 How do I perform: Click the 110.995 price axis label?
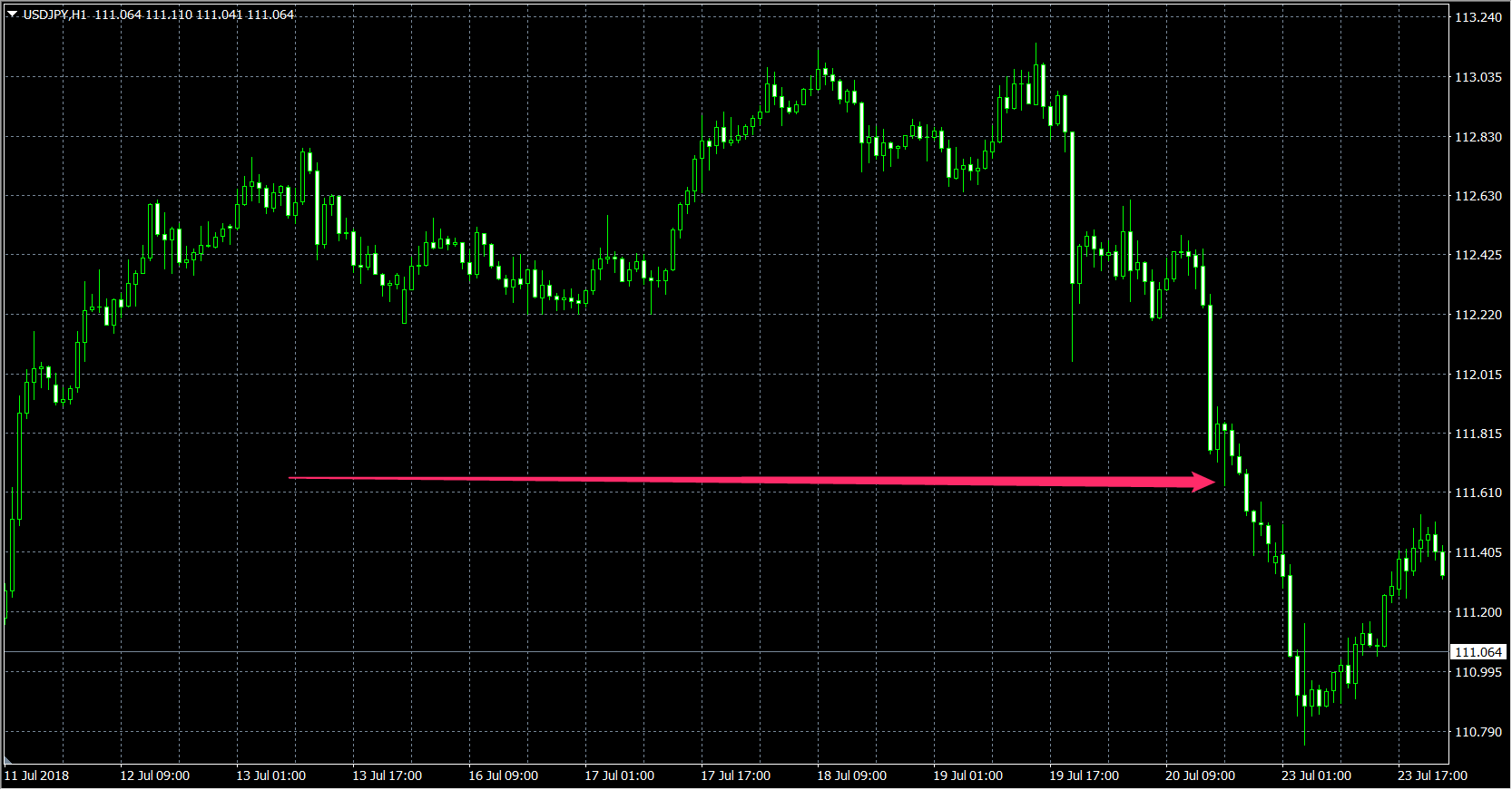coord(1478,672)
